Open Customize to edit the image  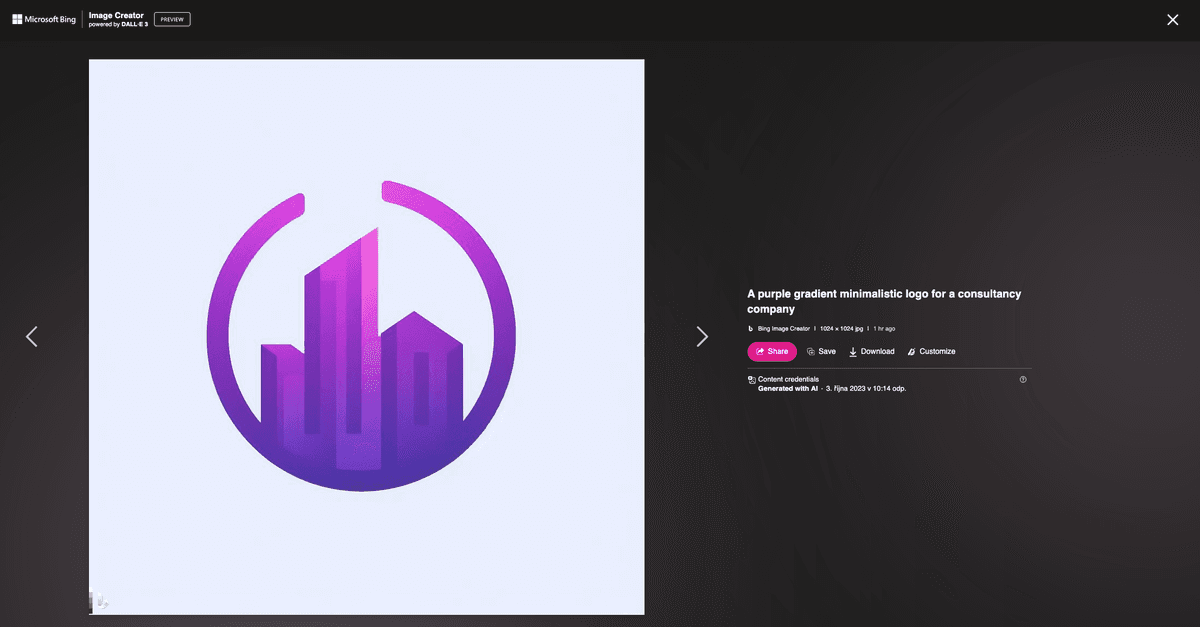click(x=931, y=352)
